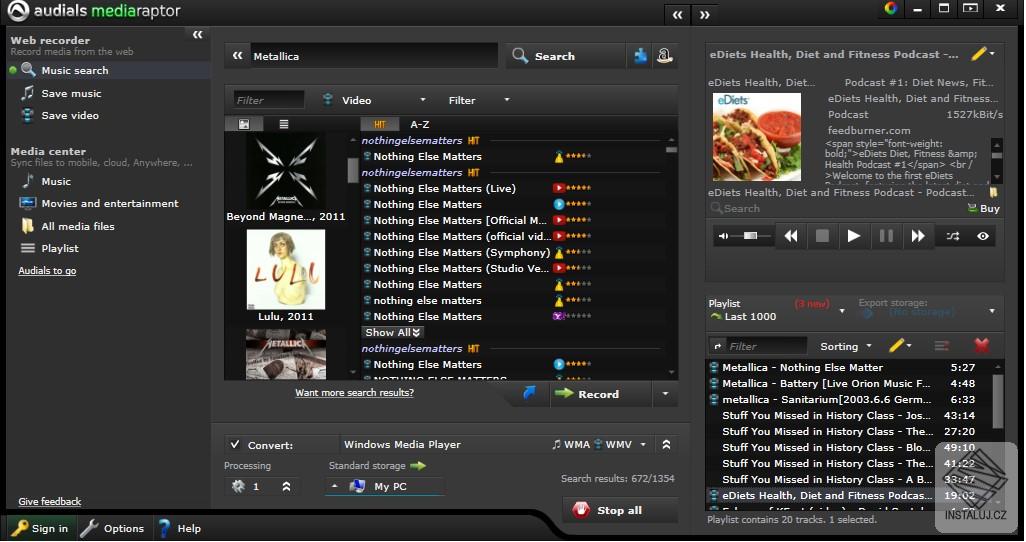Viewport: 1026px width, 542px height.
Task: Toggle the eye visibility icon in player
Action: [x=983, y=236]
